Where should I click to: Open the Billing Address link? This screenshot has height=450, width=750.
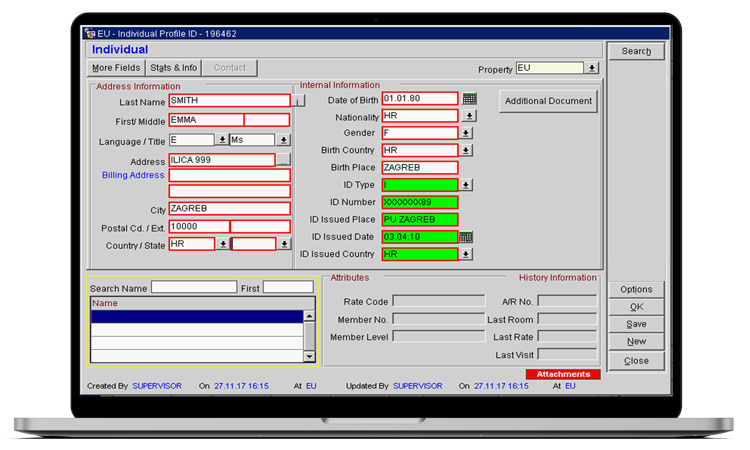pyautogui.click(x=133, y=175)
